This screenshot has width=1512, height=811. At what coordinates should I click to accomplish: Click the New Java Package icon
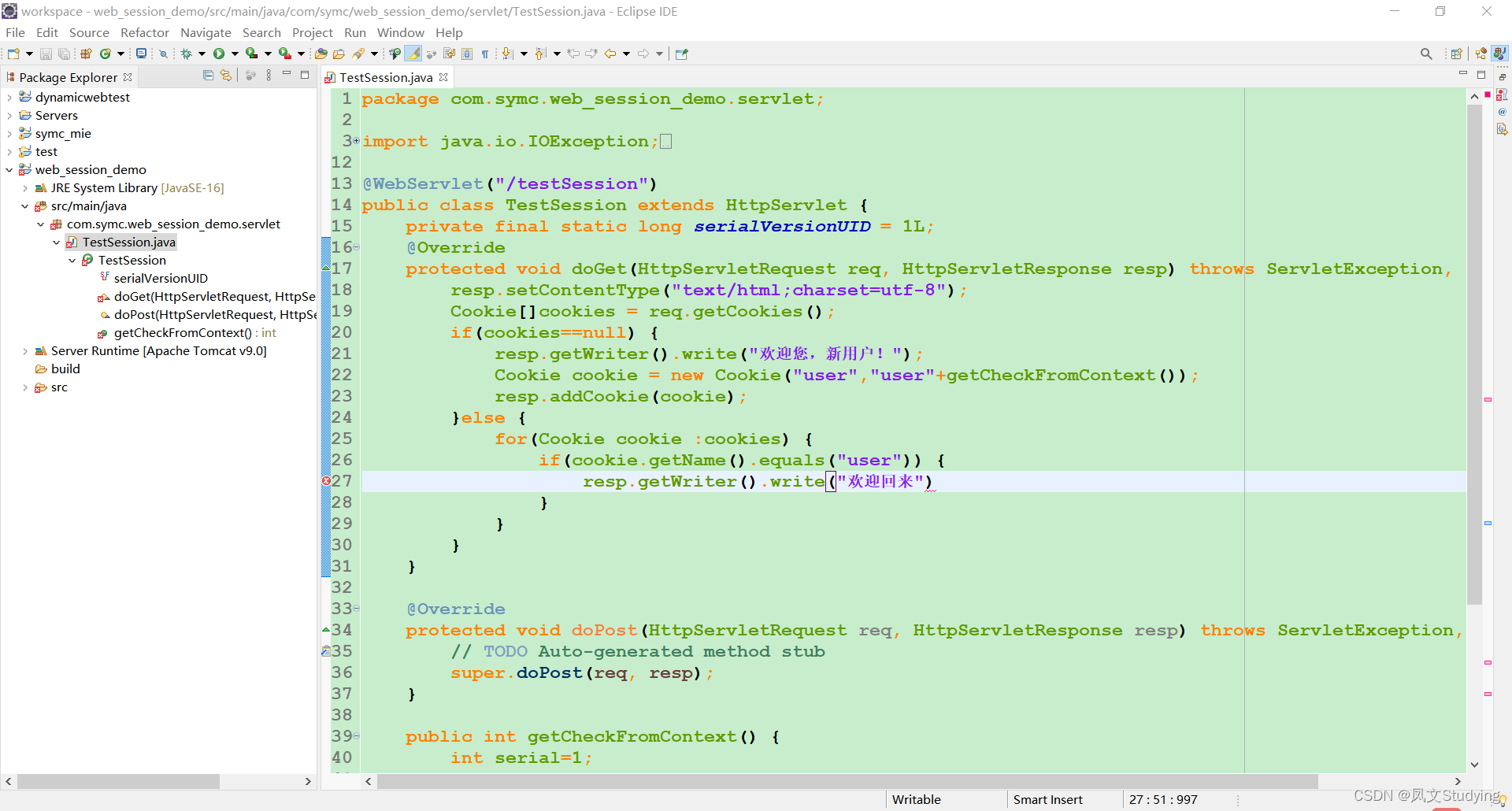pos(87,54)
